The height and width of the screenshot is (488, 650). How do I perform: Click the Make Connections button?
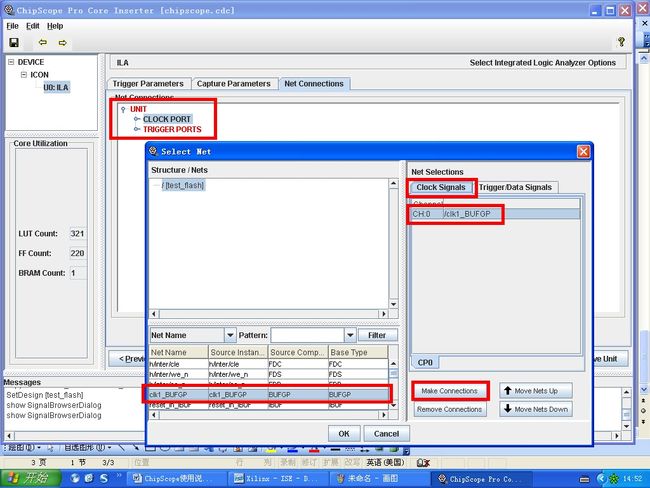[x=449, y=391]
